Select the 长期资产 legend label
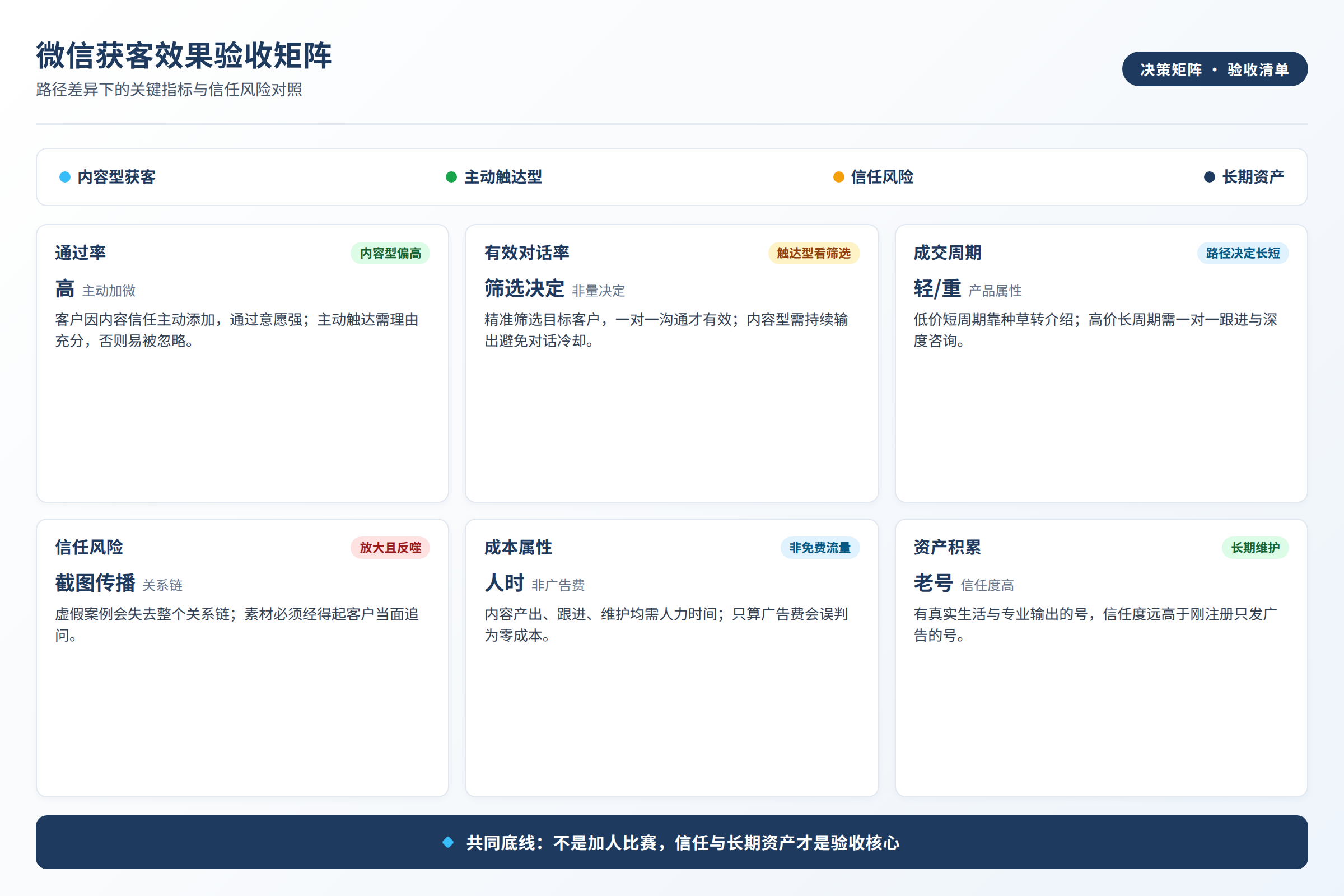 click(1253, 177)
